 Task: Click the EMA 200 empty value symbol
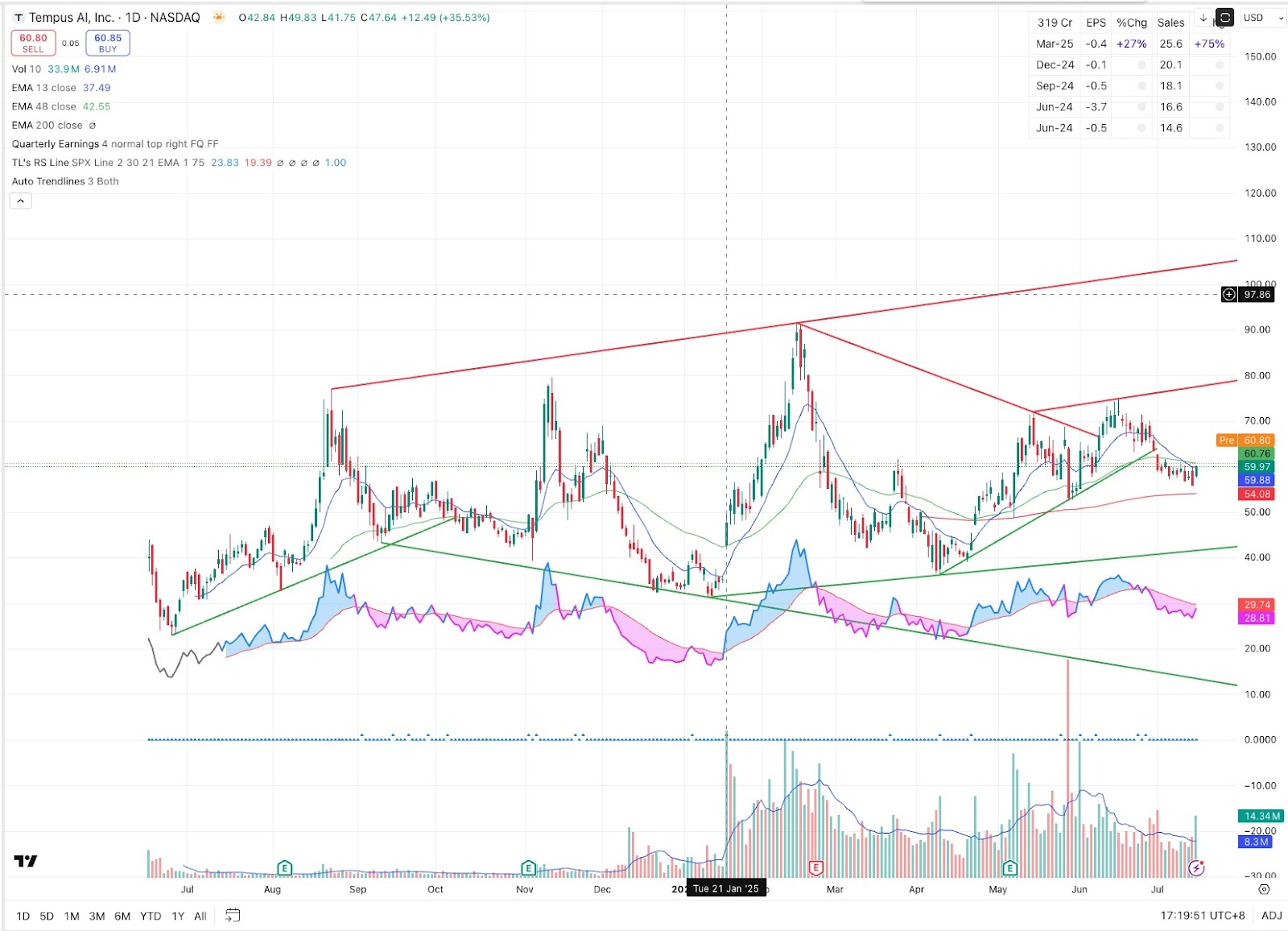pyautogui.click(x=93, y=126)
